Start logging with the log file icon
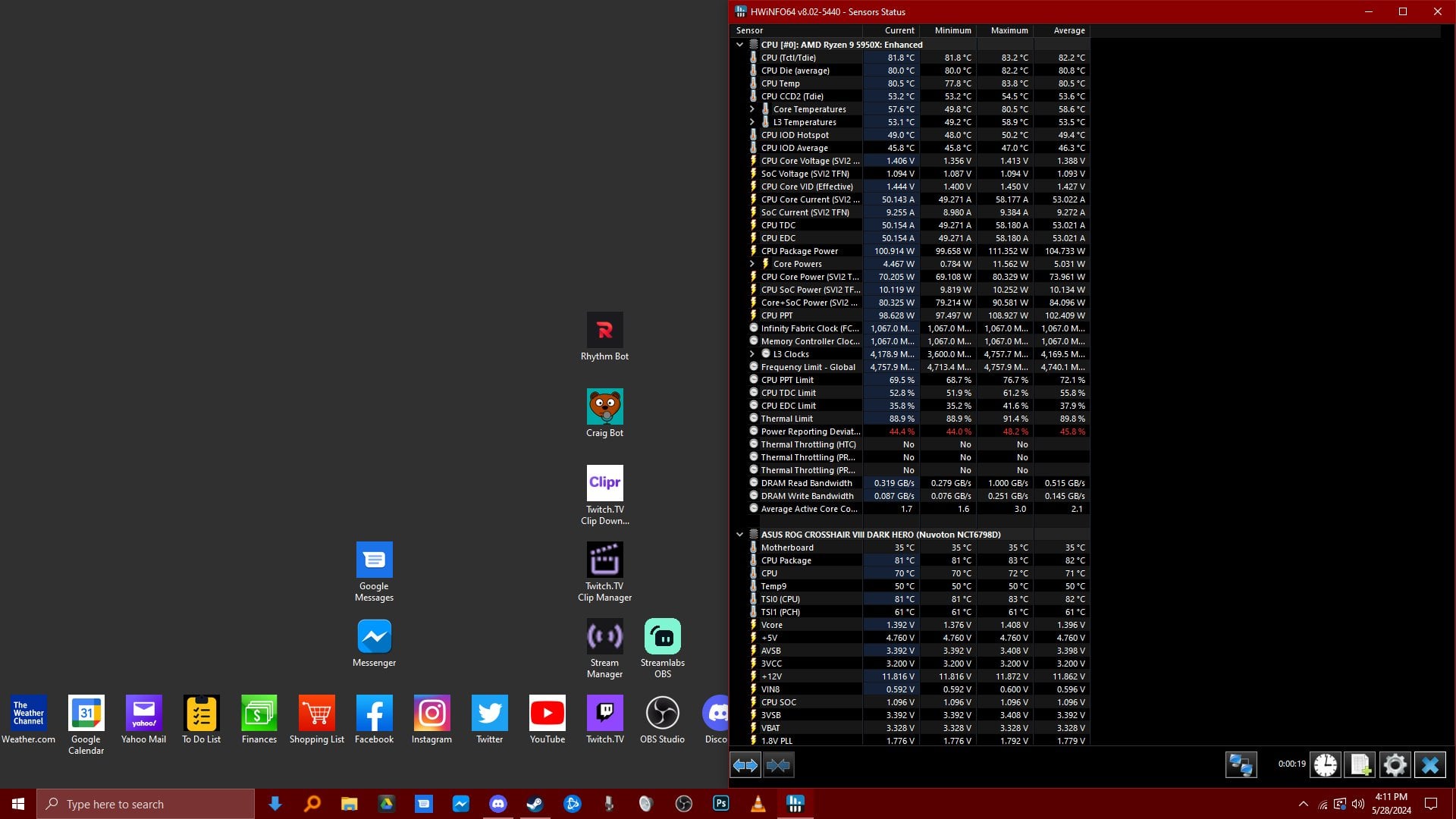 click(1360, 765)
